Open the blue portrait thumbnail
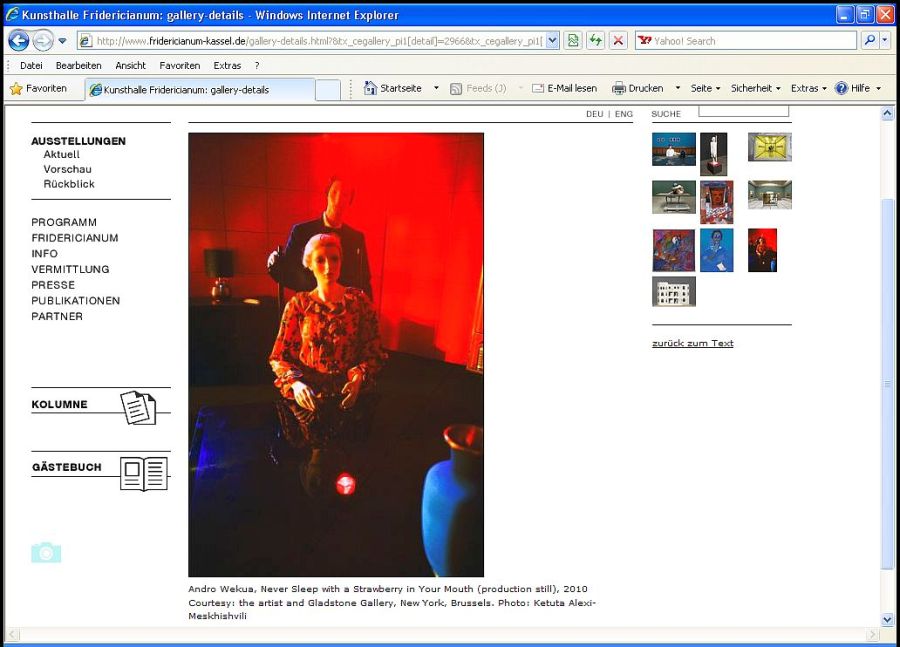This screenshot has height=647, width=900. point(716,250)
